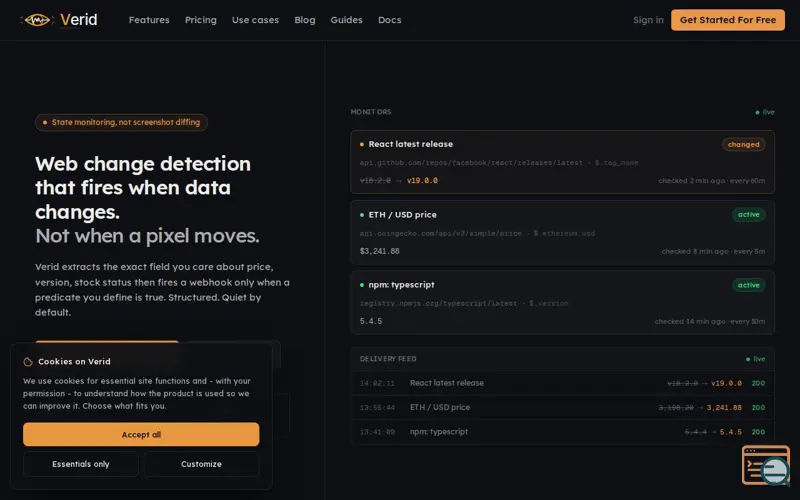Open Use cases in navigation
The width and height of the screenshot is (800, 500).
[x=255, y=20]
